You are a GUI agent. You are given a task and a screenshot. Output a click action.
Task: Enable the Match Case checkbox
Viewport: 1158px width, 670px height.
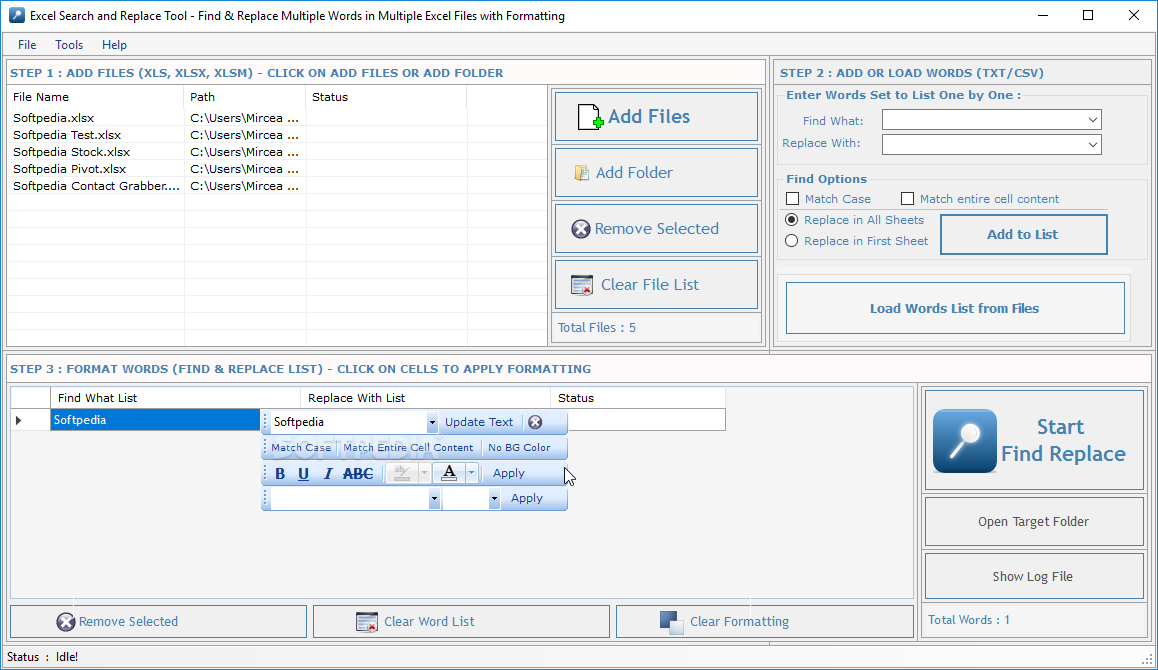point(792,199)
